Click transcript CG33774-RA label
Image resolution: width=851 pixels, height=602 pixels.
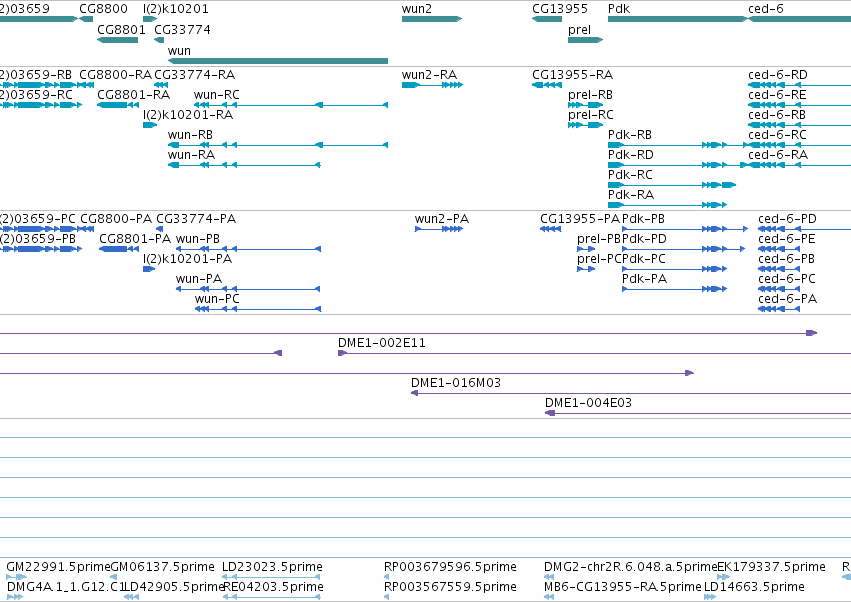click(194, 75)
